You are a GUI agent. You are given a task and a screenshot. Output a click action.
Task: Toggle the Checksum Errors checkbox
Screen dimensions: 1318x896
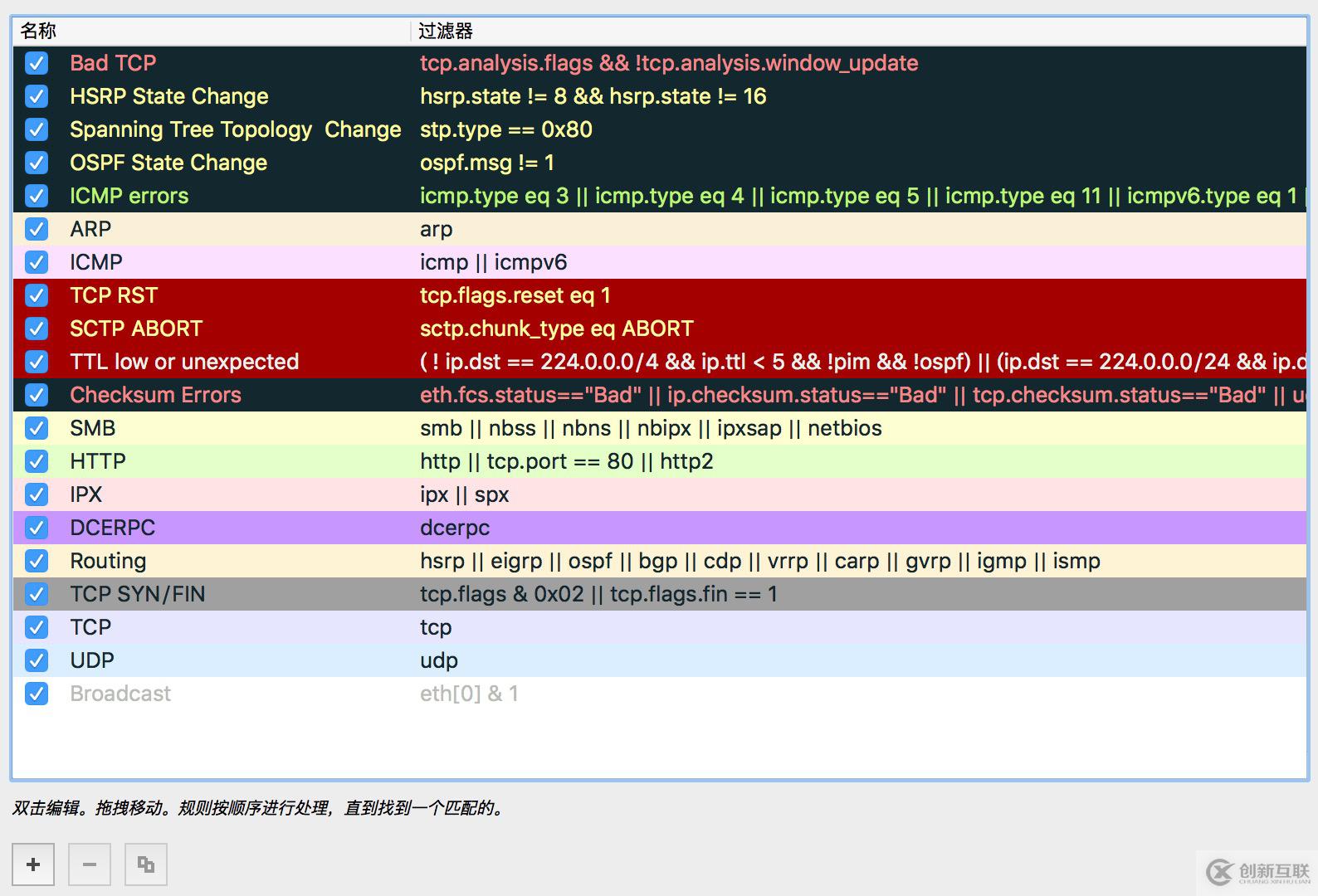click(37, 395)
